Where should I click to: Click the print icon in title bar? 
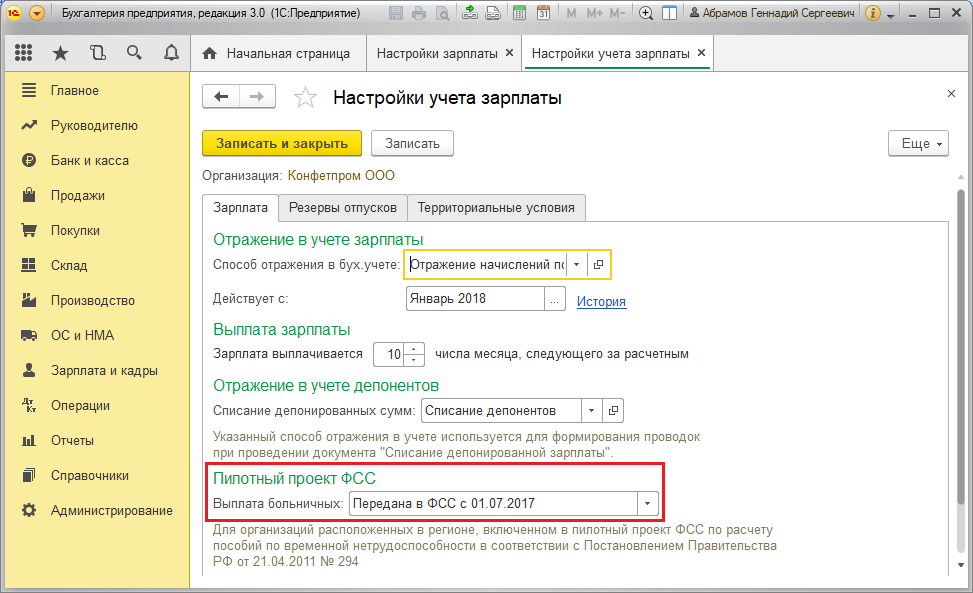click(x=419, y=13)
